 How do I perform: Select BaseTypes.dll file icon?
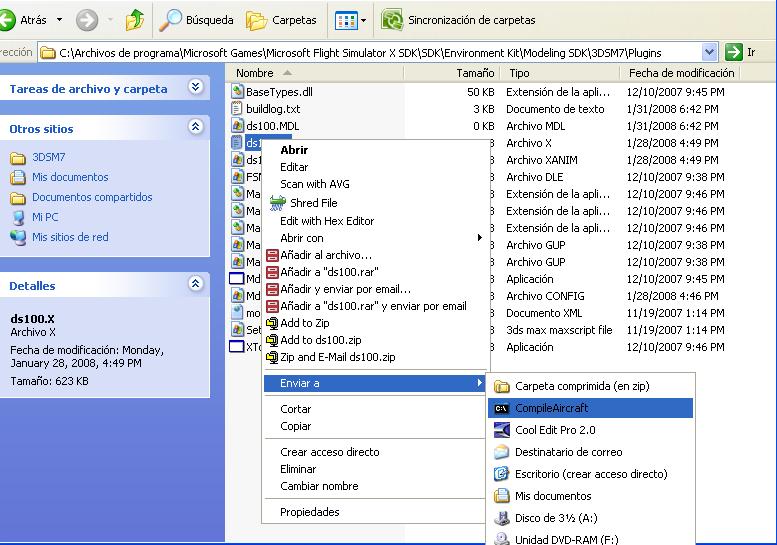pos(237,92)
